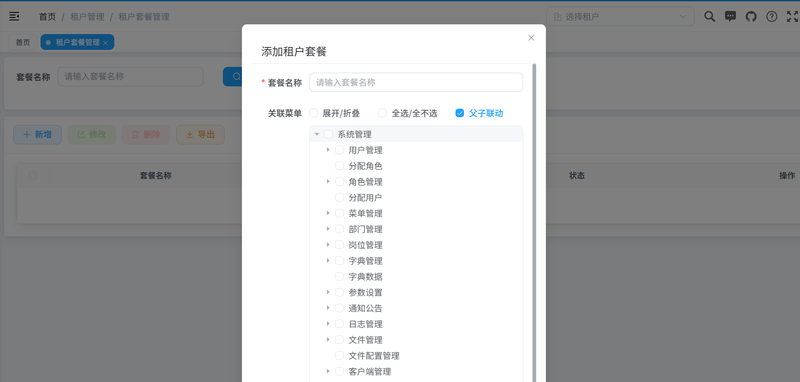Check the 文件配置管理 checkbox
This screenshot has height=382, width=800.
click(x=339, y=355)
